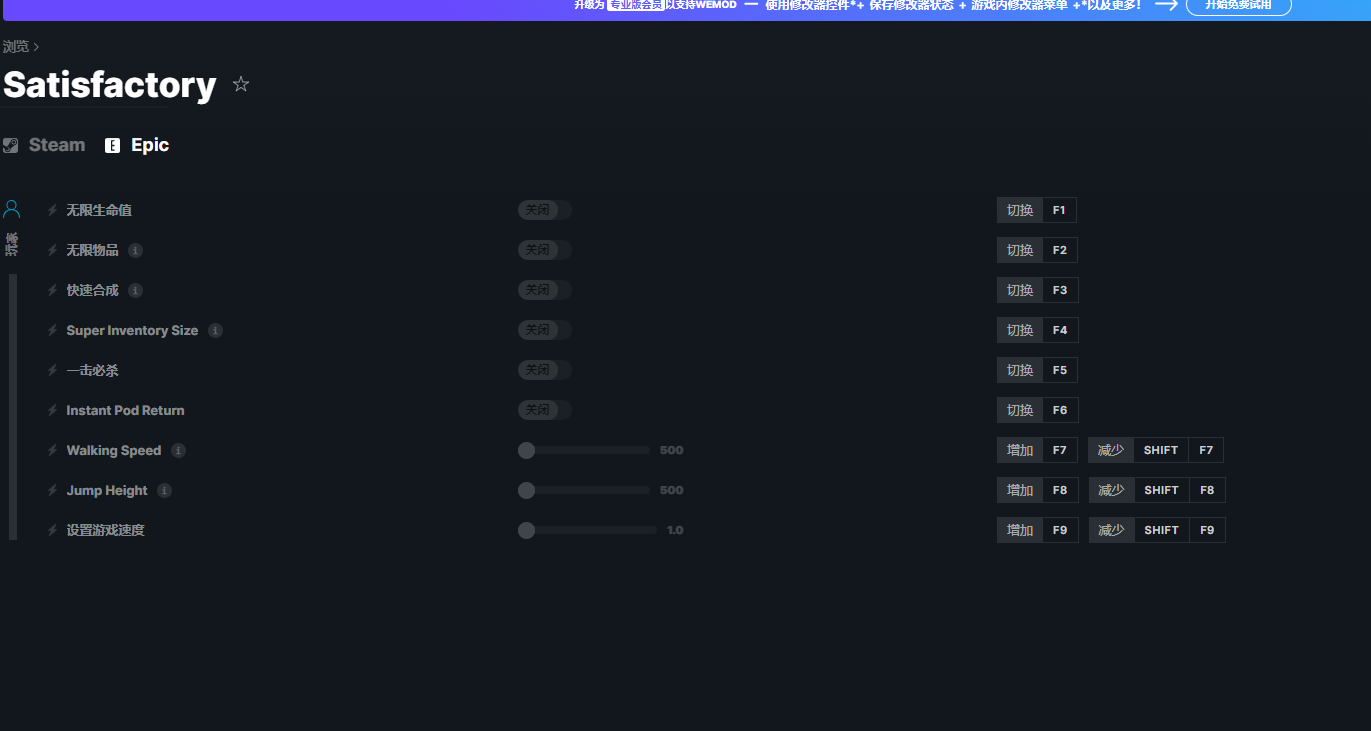Click the F3 hotkey for 快速合成
The image size is (1371, 731).
click(x=1037, y=290)
